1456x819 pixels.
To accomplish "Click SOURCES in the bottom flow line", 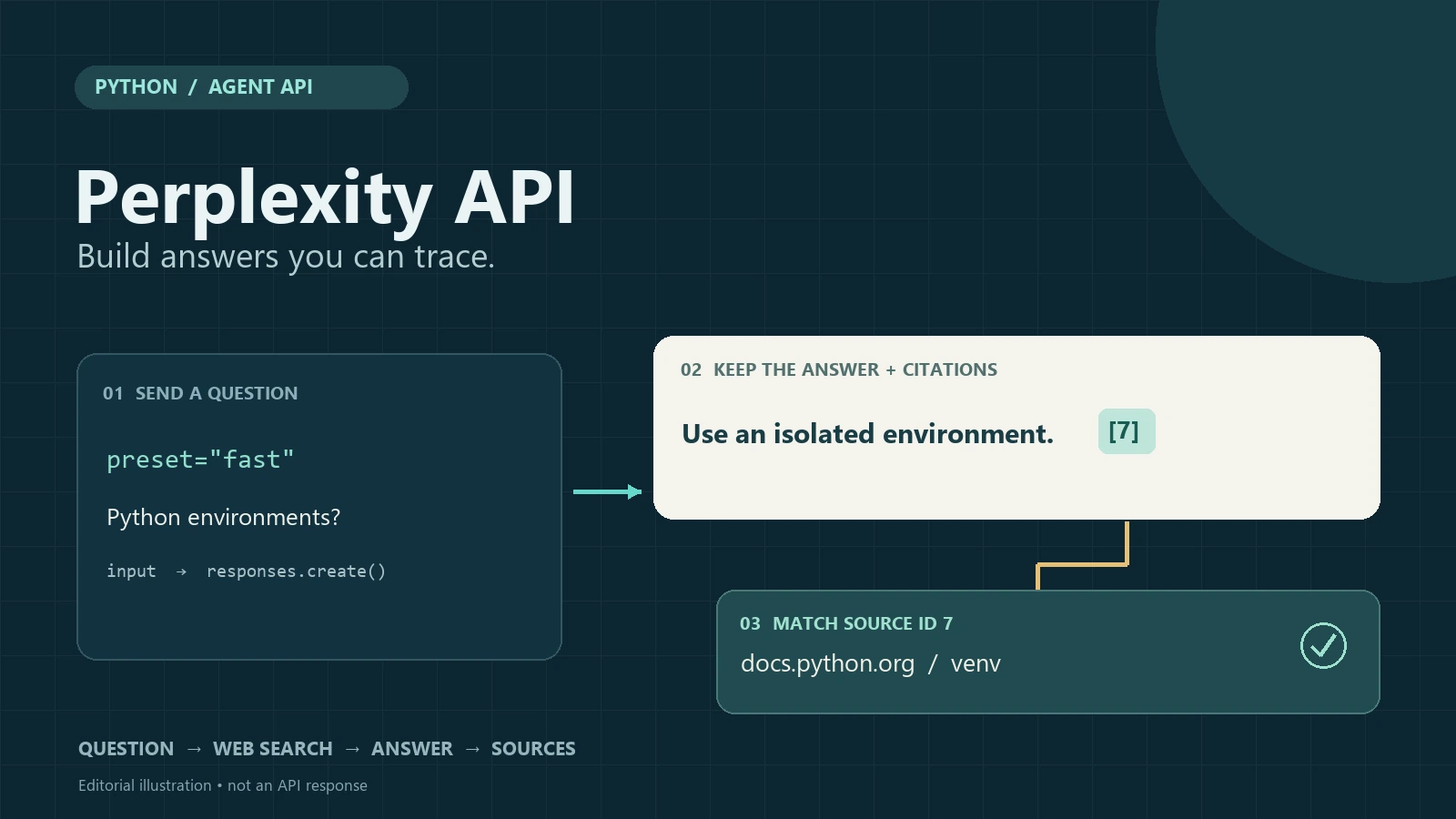I will coord(533,749).
